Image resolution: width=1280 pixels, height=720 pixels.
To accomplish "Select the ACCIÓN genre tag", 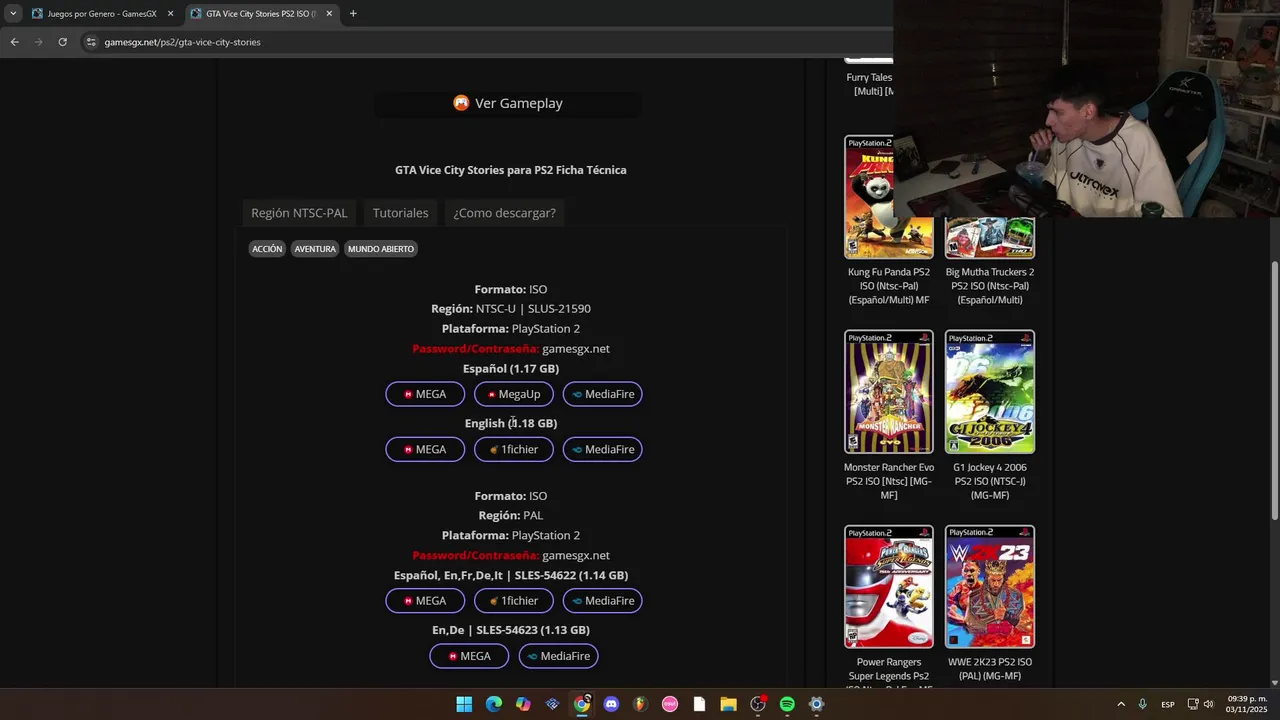I will point(267,249).
